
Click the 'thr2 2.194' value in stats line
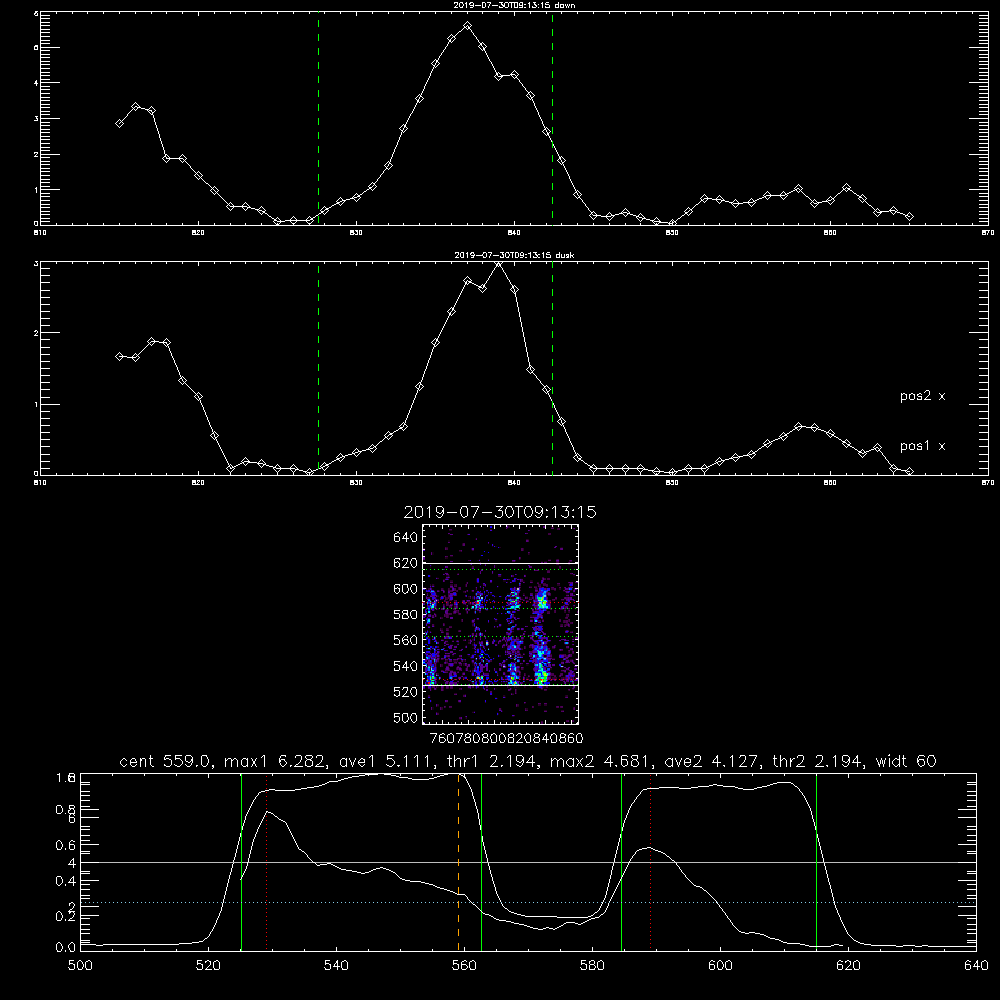819,761
